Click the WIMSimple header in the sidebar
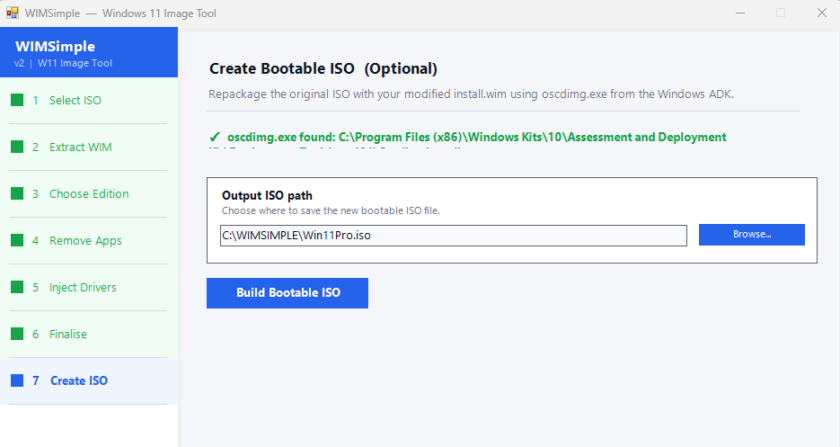This screenshot has height=447, width=840. pyautogui.click(x=53, y=46)
